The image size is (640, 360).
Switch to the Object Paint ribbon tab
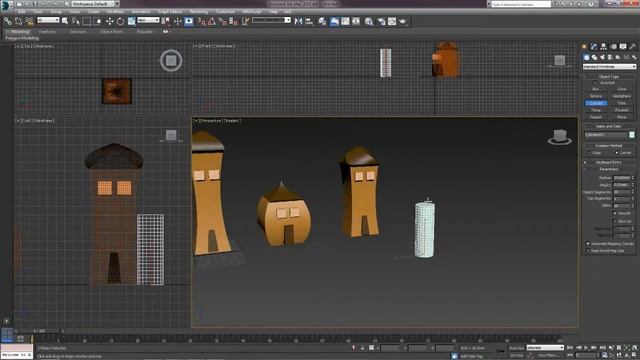[111, 31]
